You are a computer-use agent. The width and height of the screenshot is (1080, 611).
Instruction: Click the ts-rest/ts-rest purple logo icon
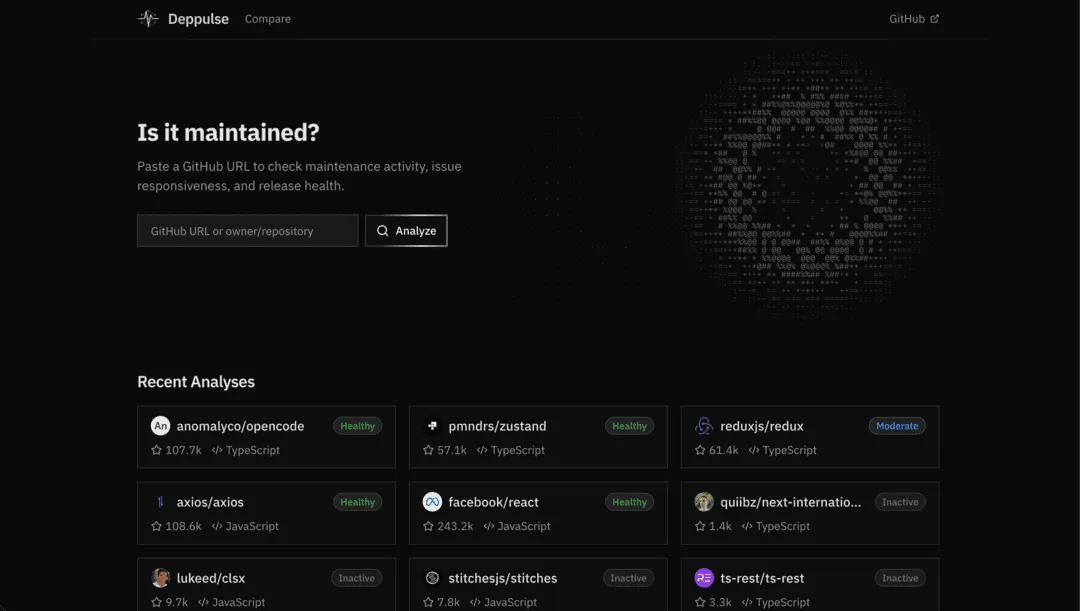coord(704,578)
